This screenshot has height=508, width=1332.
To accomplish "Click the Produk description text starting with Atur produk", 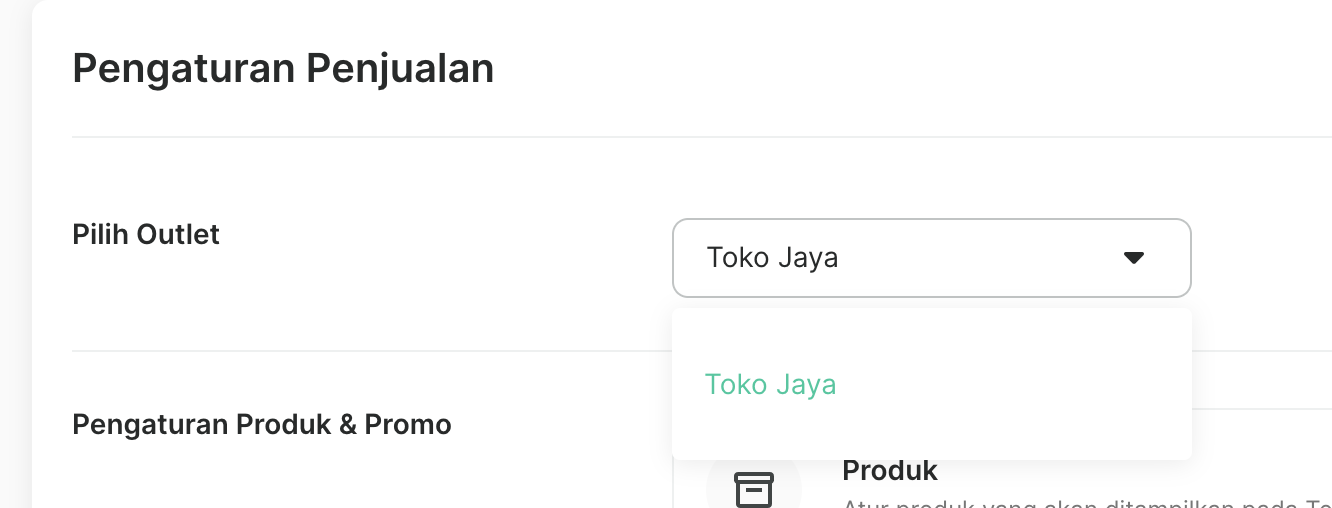I will [x=1086, y=503].
